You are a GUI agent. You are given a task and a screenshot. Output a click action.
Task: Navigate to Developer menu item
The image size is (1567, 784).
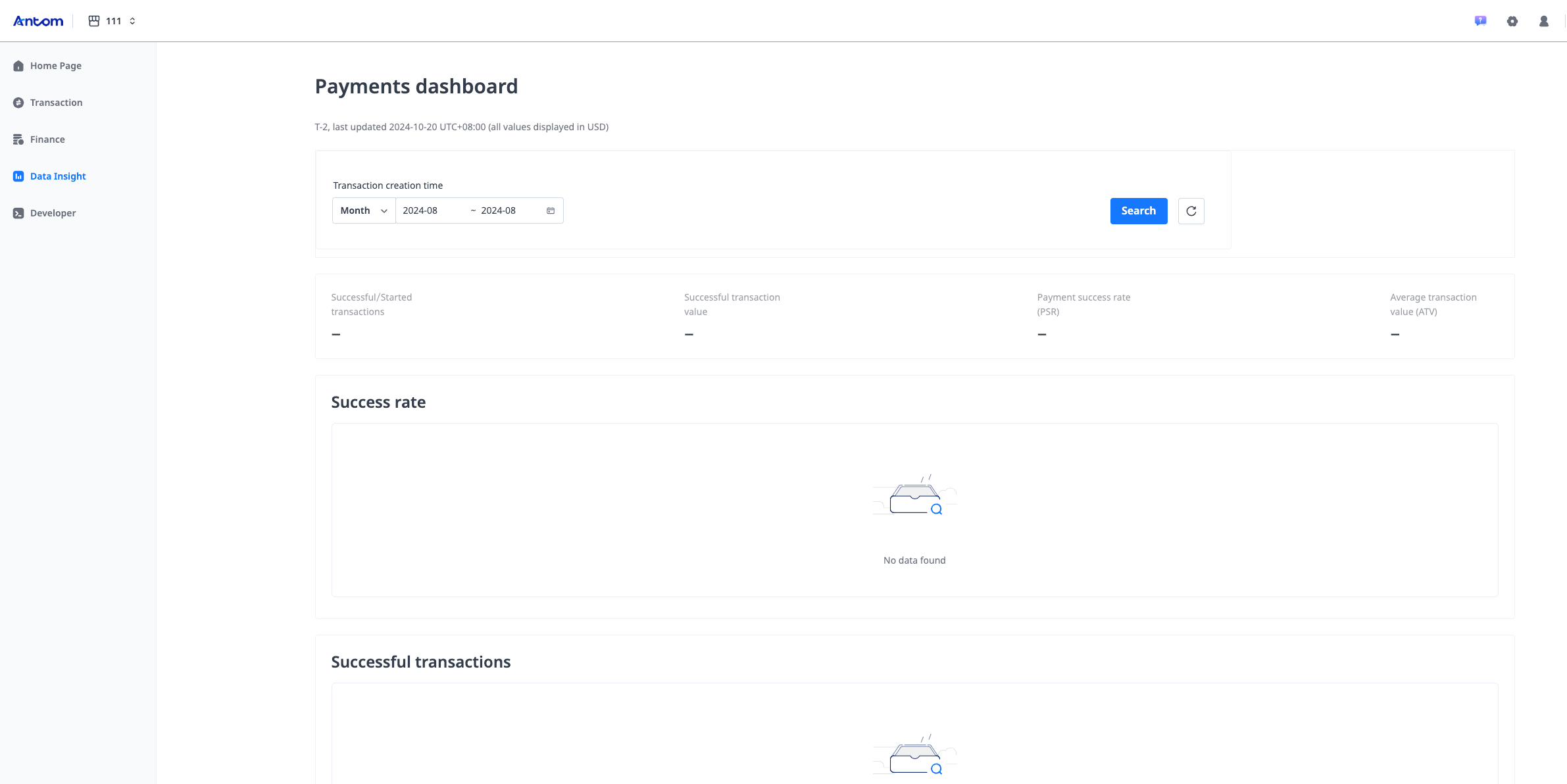pyautogui.click(x=53, y=213)
